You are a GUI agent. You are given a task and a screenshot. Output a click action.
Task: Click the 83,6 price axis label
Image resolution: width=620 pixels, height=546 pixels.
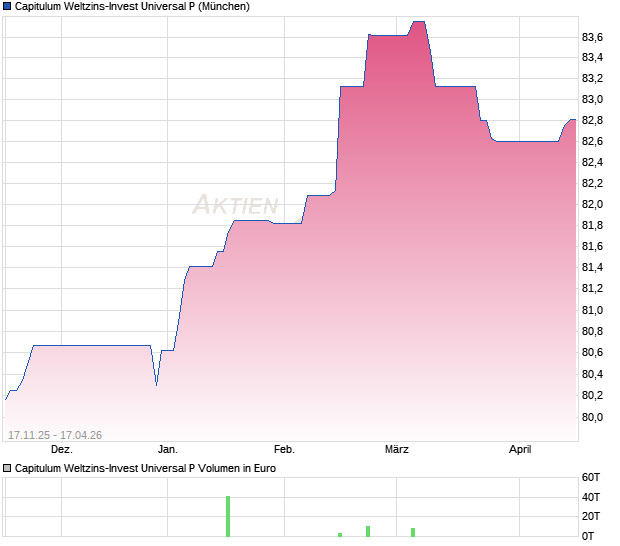(x=592, y=37)
